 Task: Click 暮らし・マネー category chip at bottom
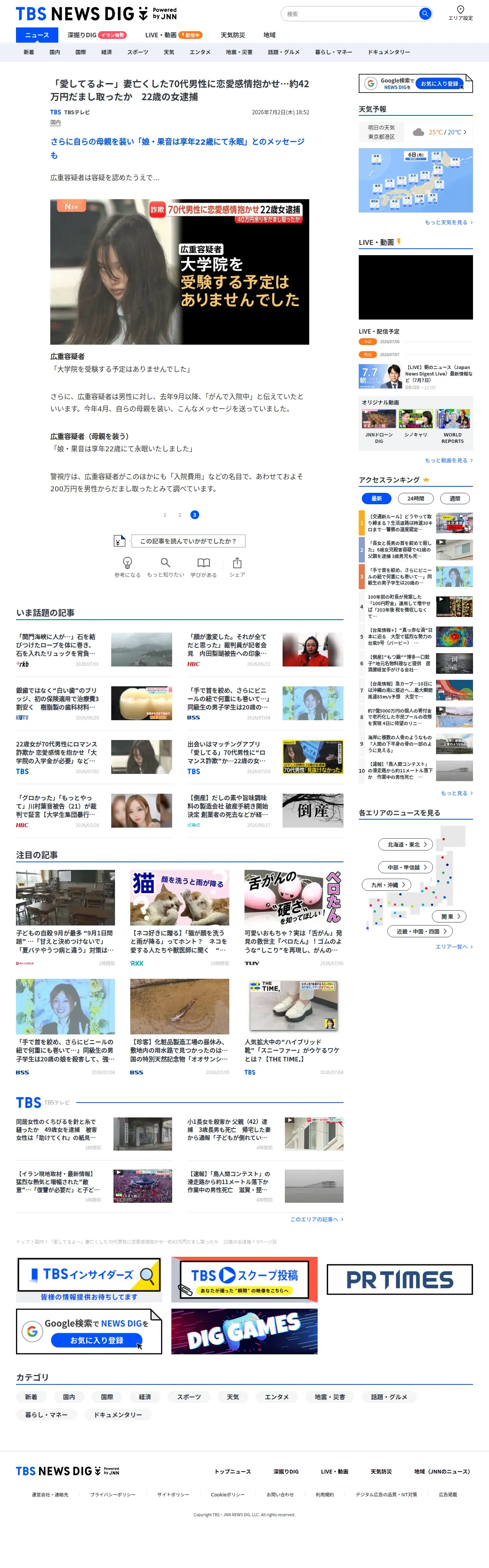click(x=46, y=1415)
